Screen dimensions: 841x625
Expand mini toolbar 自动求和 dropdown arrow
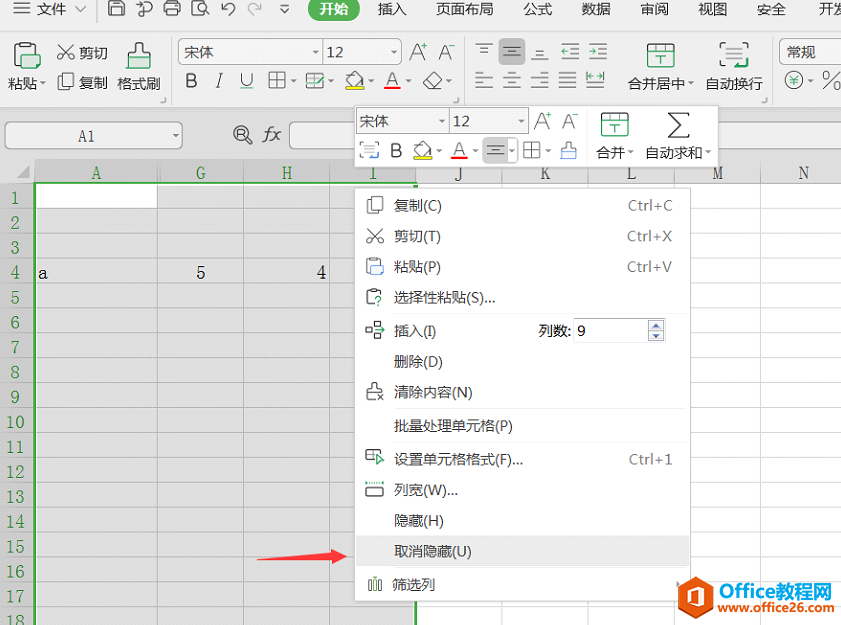pos(709,152)
